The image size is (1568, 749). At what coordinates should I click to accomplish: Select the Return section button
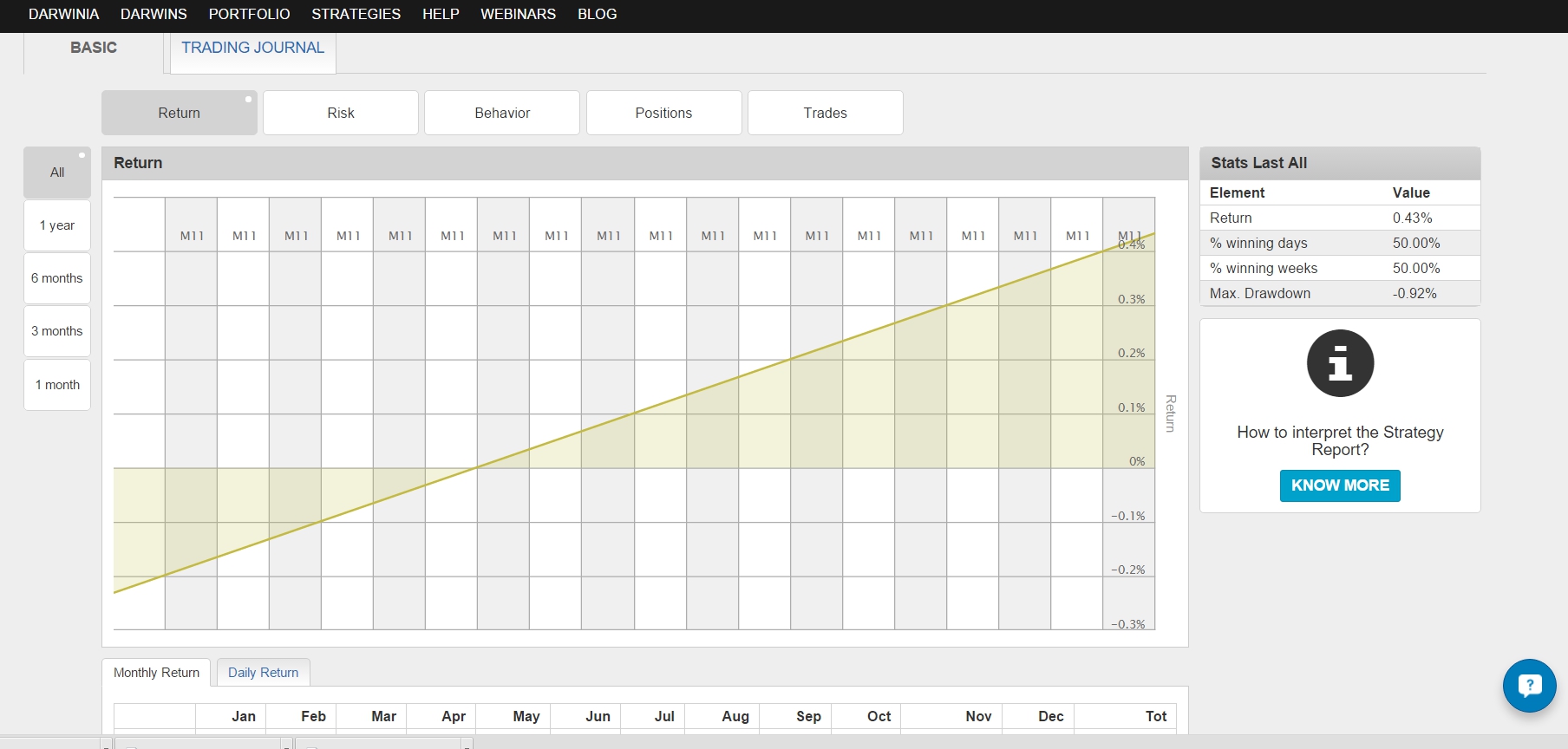tap(180, 113)
